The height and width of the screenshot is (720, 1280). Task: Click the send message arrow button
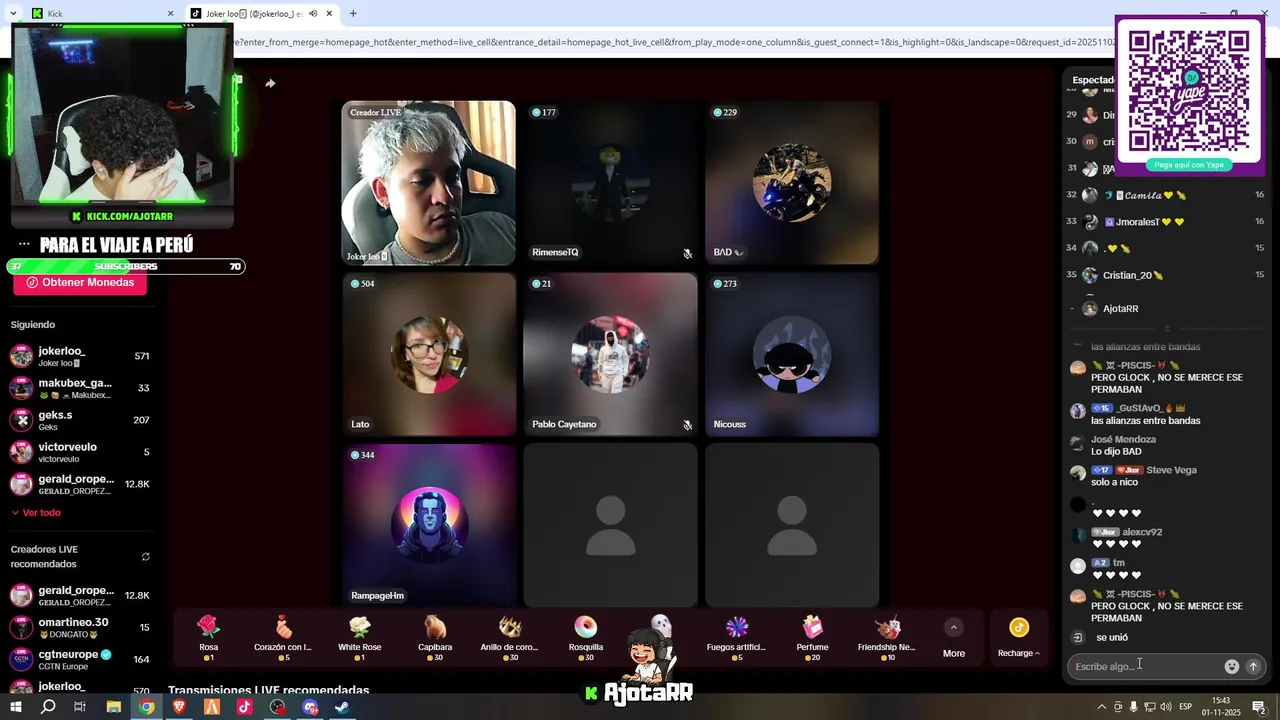(x=1253, y=666)
